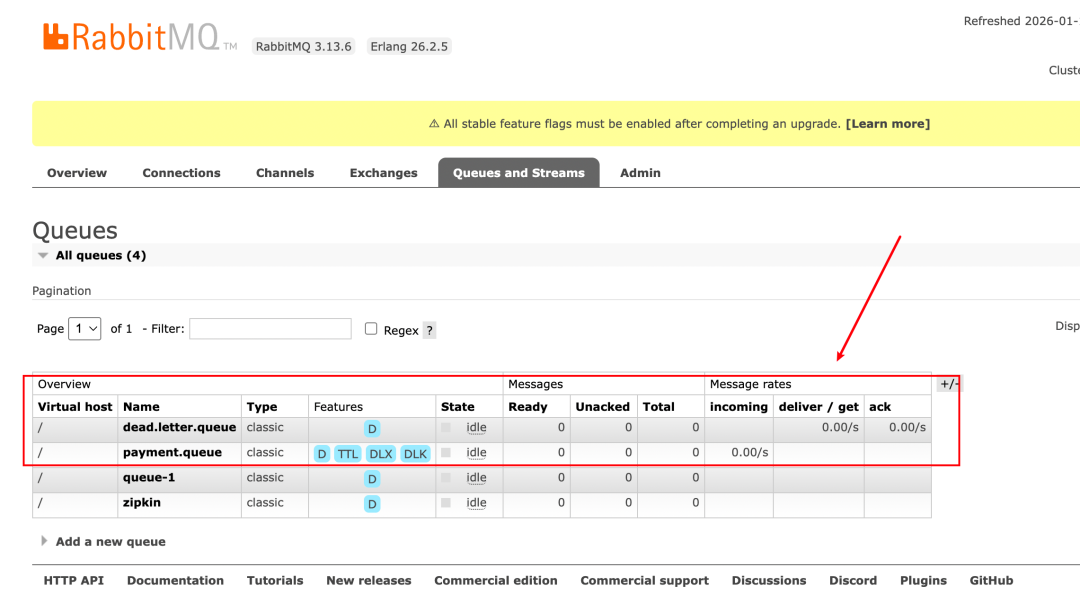1080x604 pixels.
Task: Open the Connections tab
Action: point(181,173)
